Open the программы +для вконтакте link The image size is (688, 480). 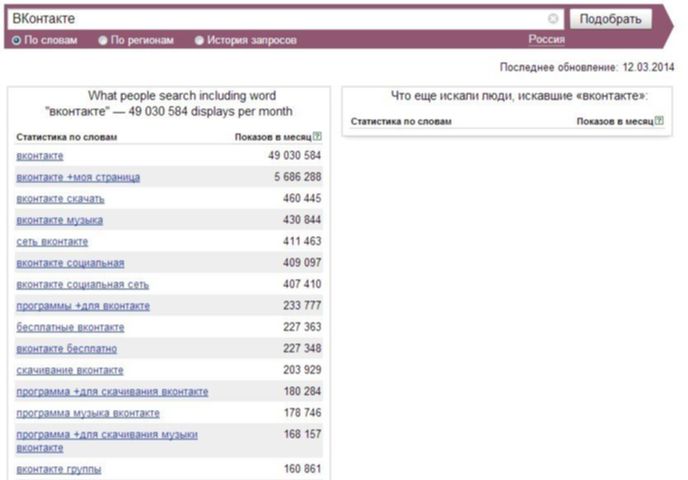(83, 306)
